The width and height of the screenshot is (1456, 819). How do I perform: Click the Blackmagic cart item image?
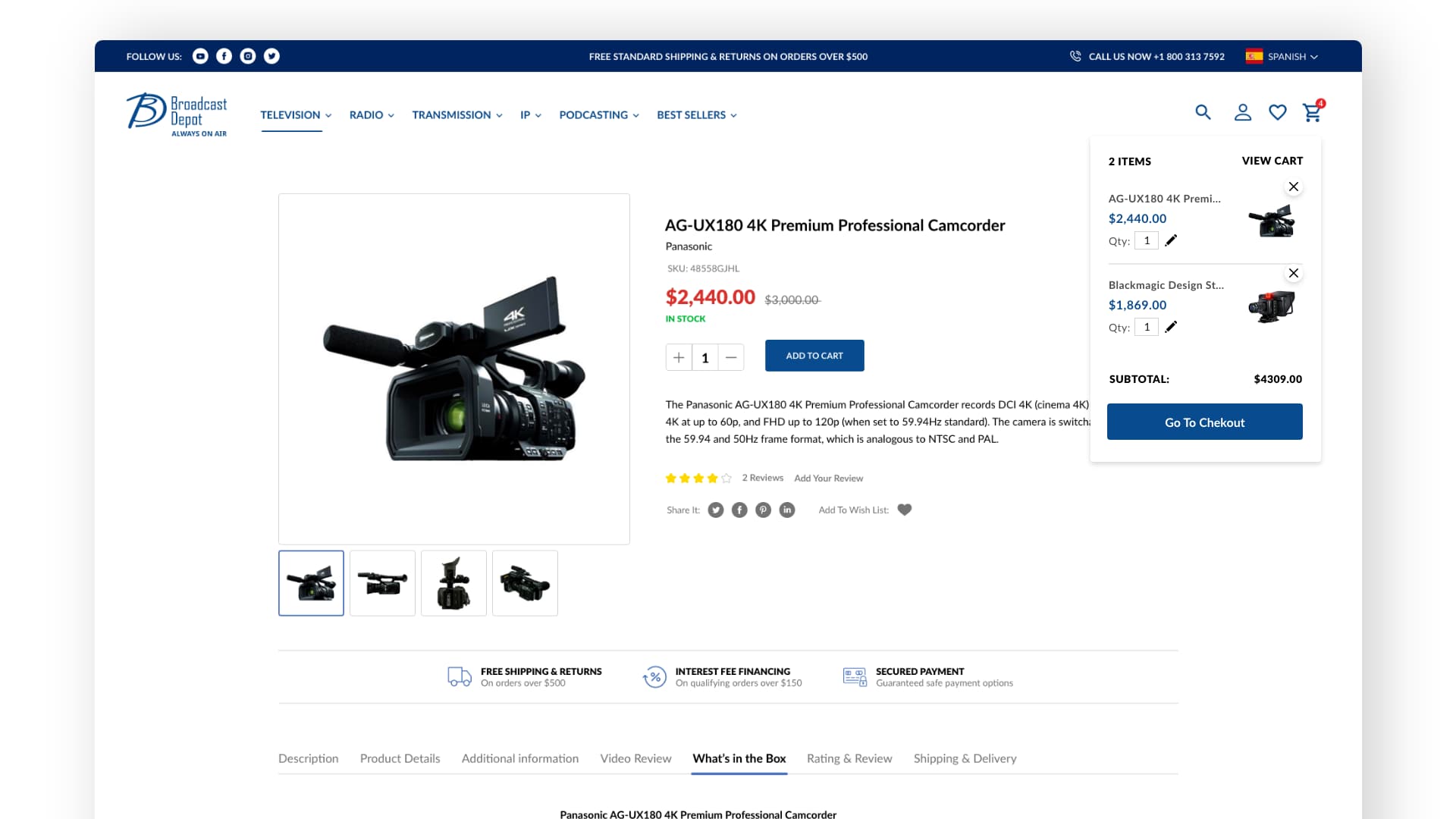[x=1272, y=306]
